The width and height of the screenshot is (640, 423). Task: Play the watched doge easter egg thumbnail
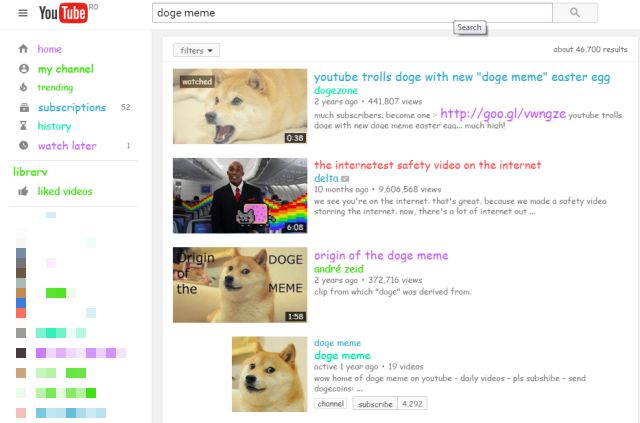(x=240, y=106)
